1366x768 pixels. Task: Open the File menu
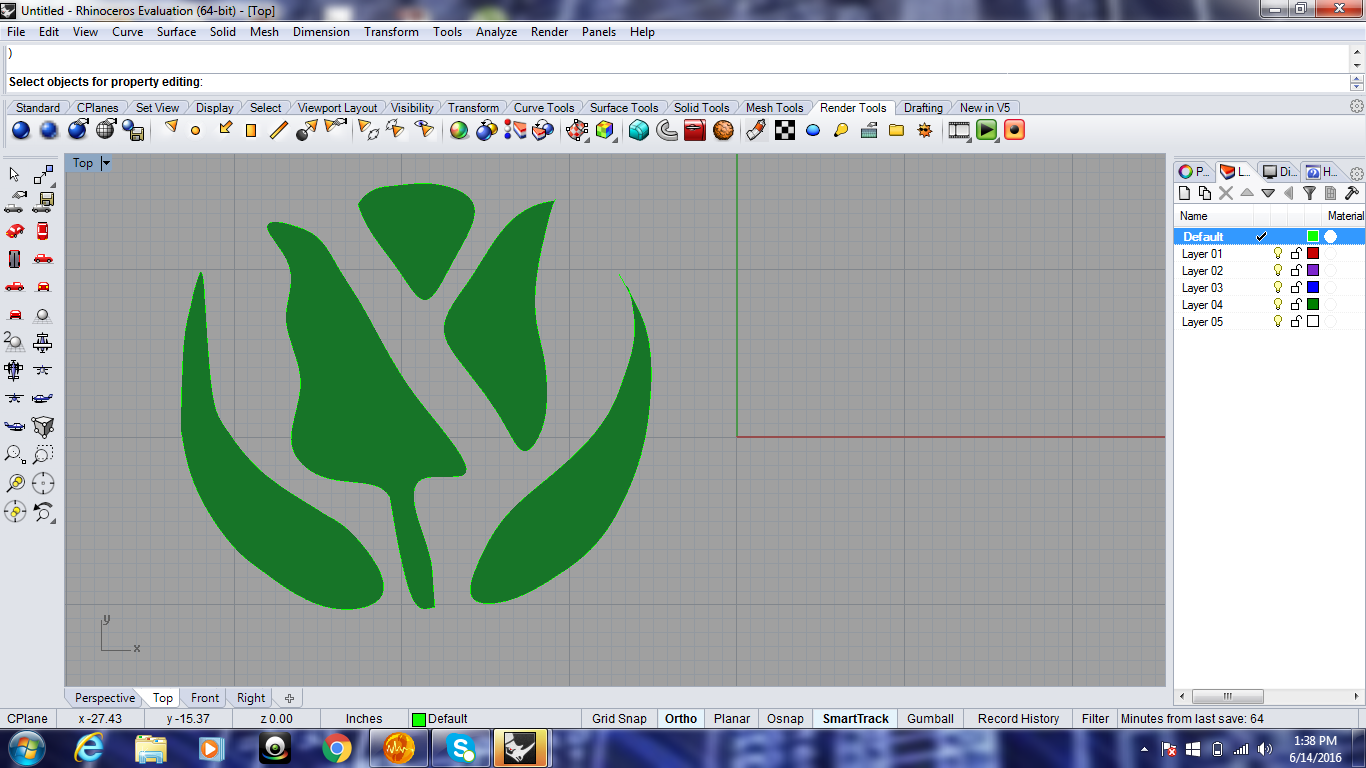[16, 32]
